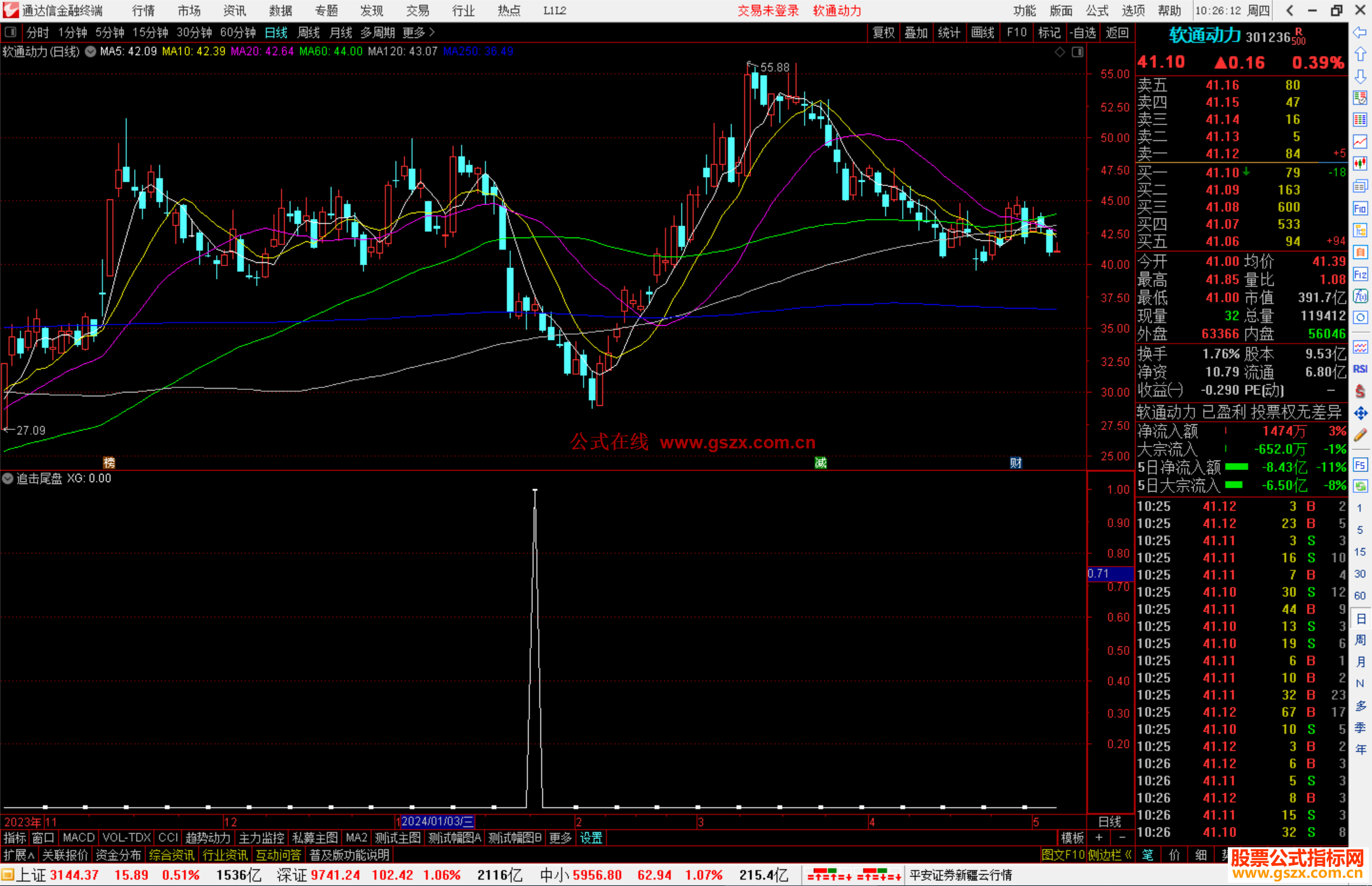
Task: Expand the 扩展 panel at bottom left
Action: [x=18, y=855]
